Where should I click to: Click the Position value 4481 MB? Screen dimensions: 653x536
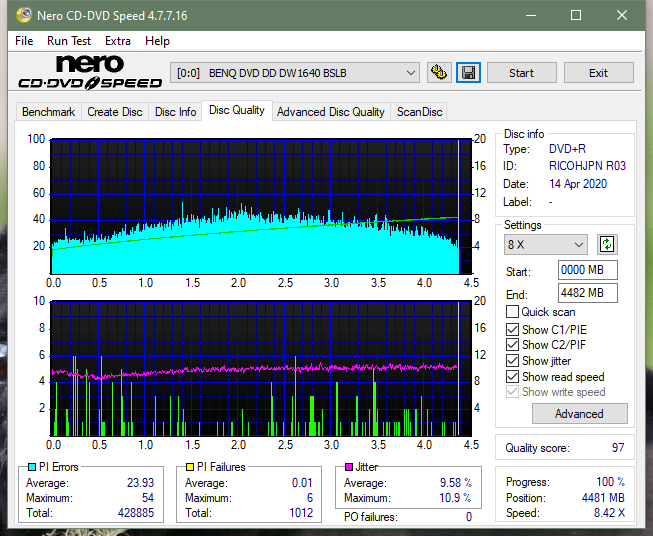tap(603, 498)
